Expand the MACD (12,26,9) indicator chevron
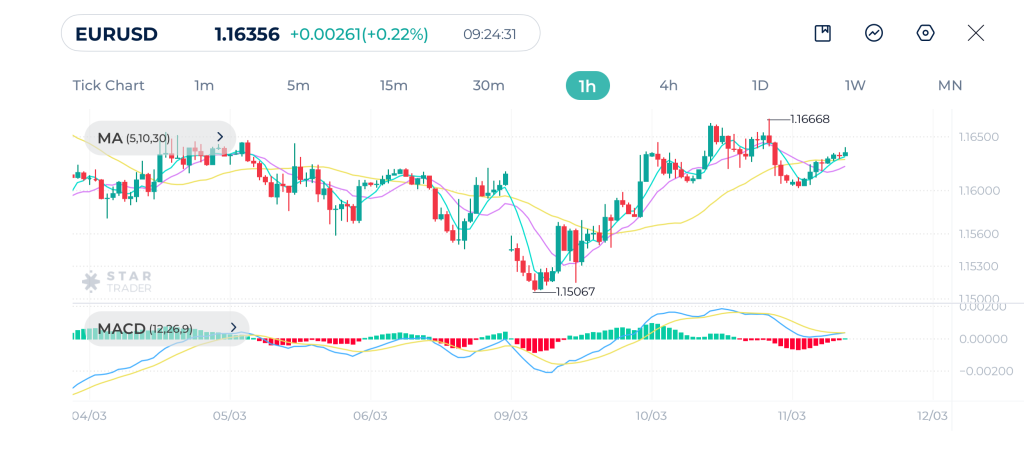Viewport: 1024px width, 471px height. (232, 328)
